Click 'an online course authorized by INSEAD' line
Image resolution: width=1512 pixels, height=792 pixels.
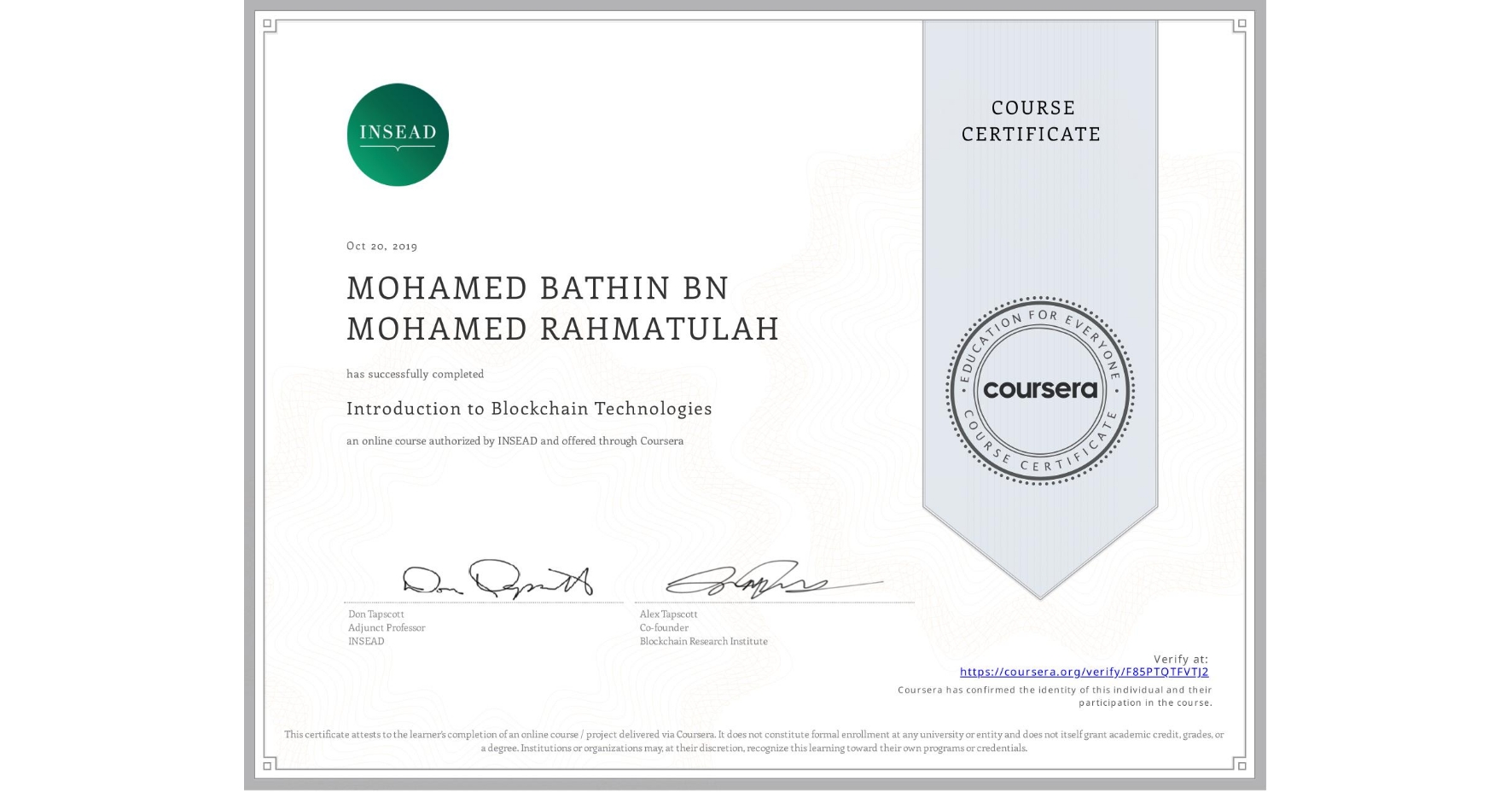515,441
